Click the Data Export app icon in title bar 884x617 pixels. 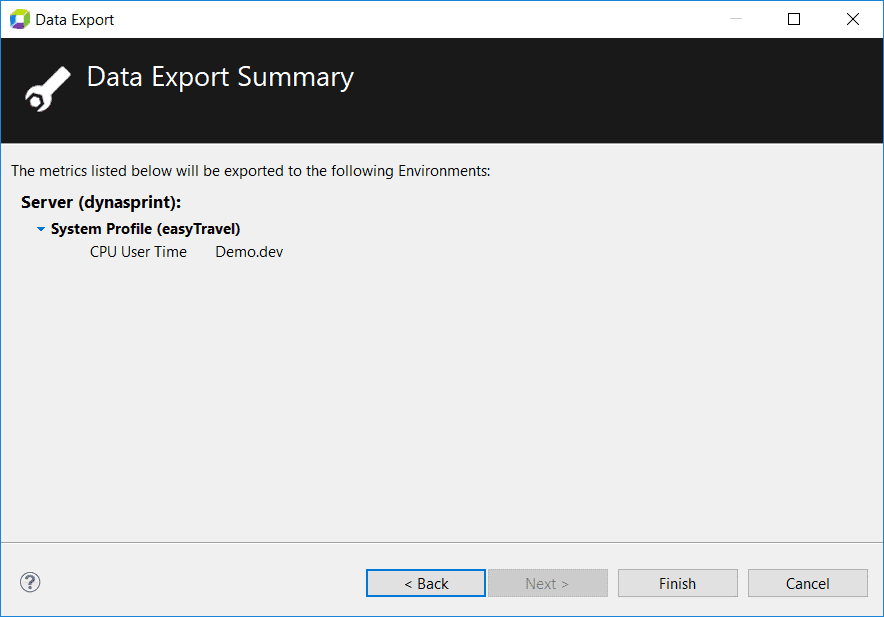coord(20,19)
